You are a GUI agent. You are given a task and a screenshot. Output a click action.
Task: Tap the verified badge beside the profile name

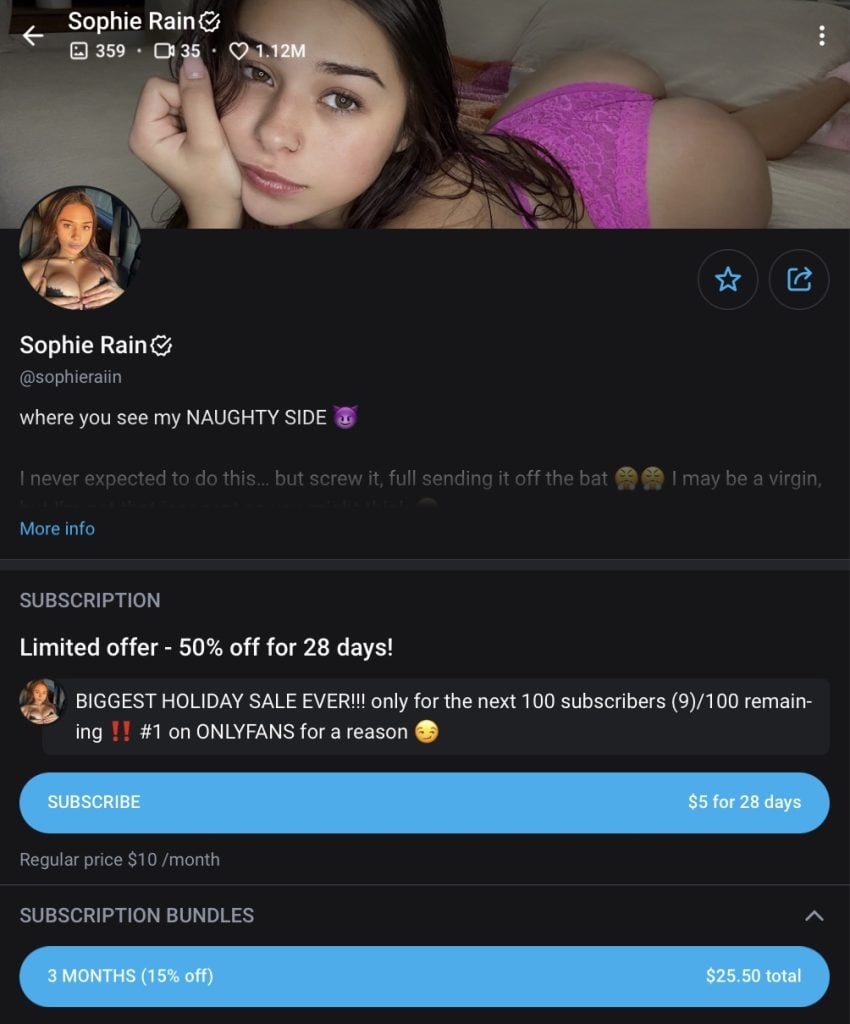pyautogui.click(x=162, y=346)
